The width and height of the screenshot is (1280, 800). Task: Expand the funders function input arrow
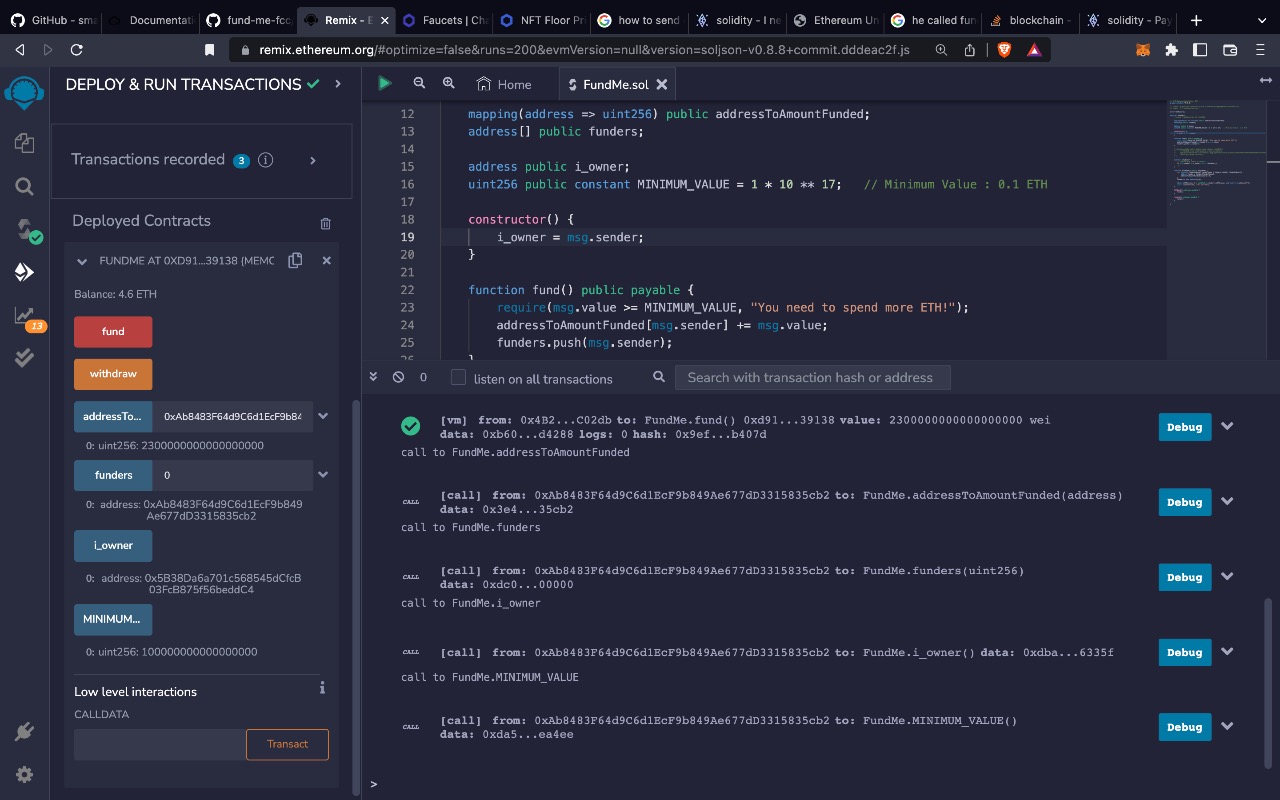(x=323, y=475)
